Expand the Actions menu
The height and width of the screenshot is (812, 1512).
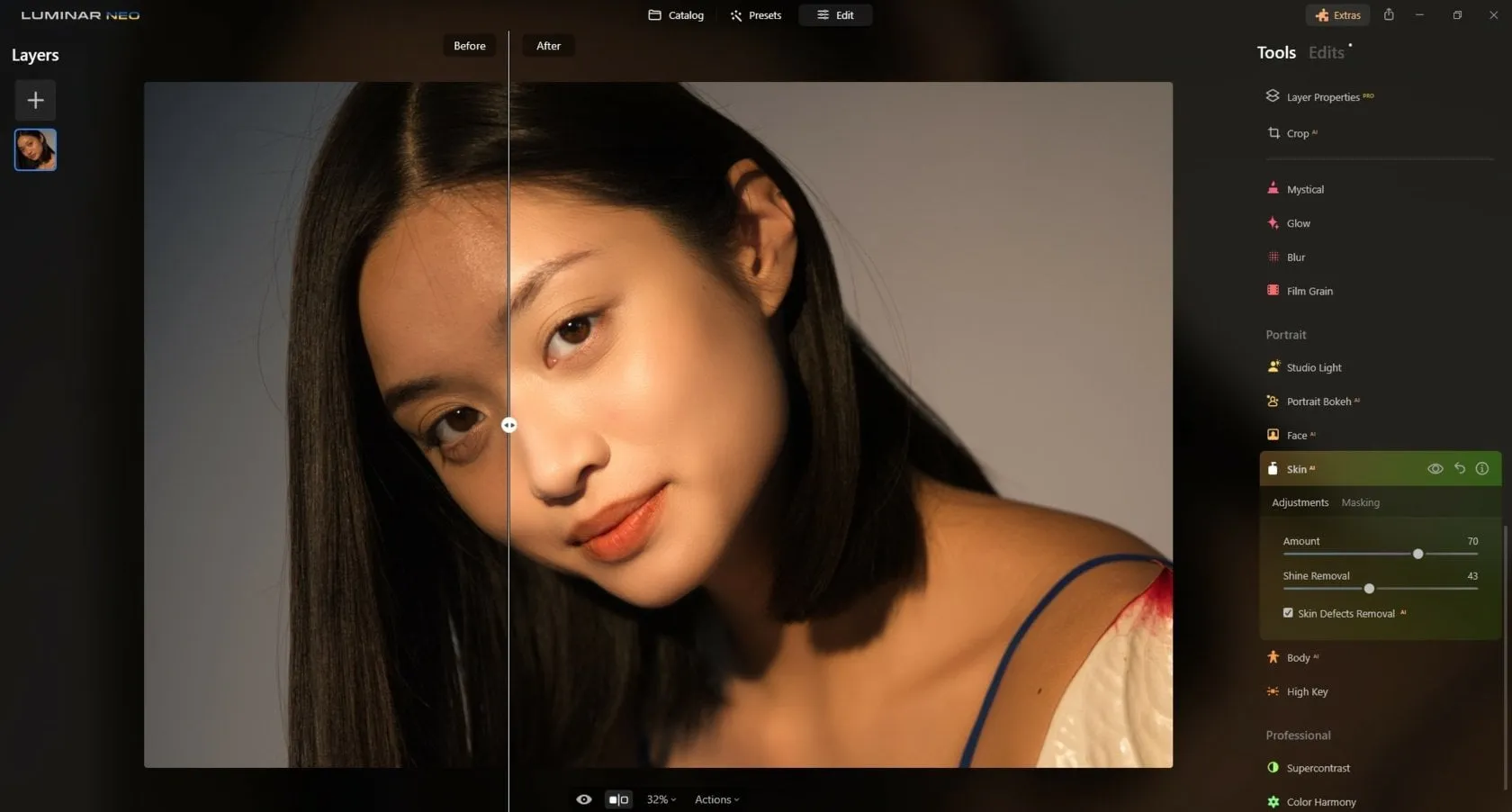715,798
